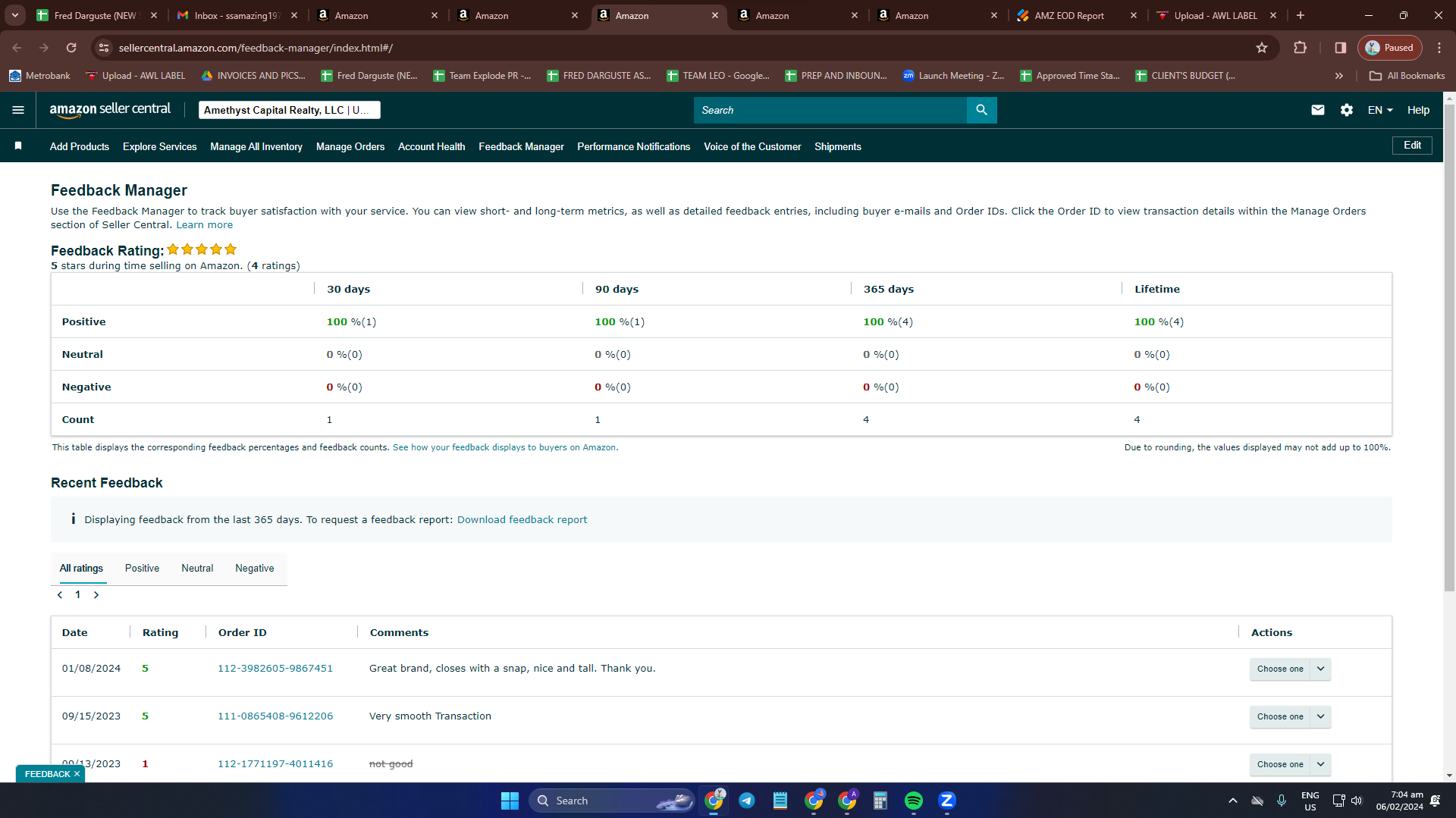Open Spotify from the taskbar
This screenshot has height=818, width=1456.
914,801
